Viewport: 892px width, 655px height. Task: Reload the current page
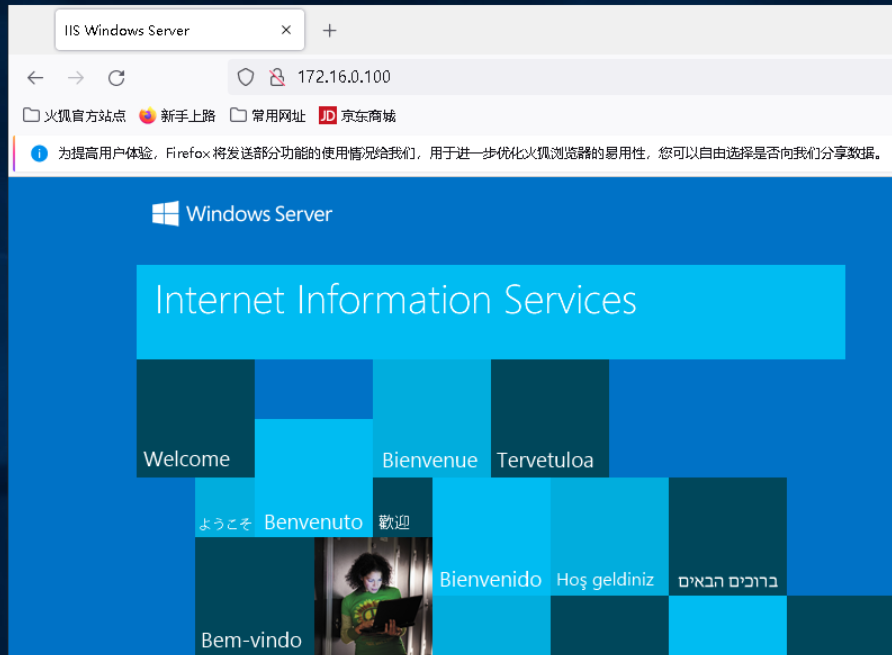coord(116,77)
